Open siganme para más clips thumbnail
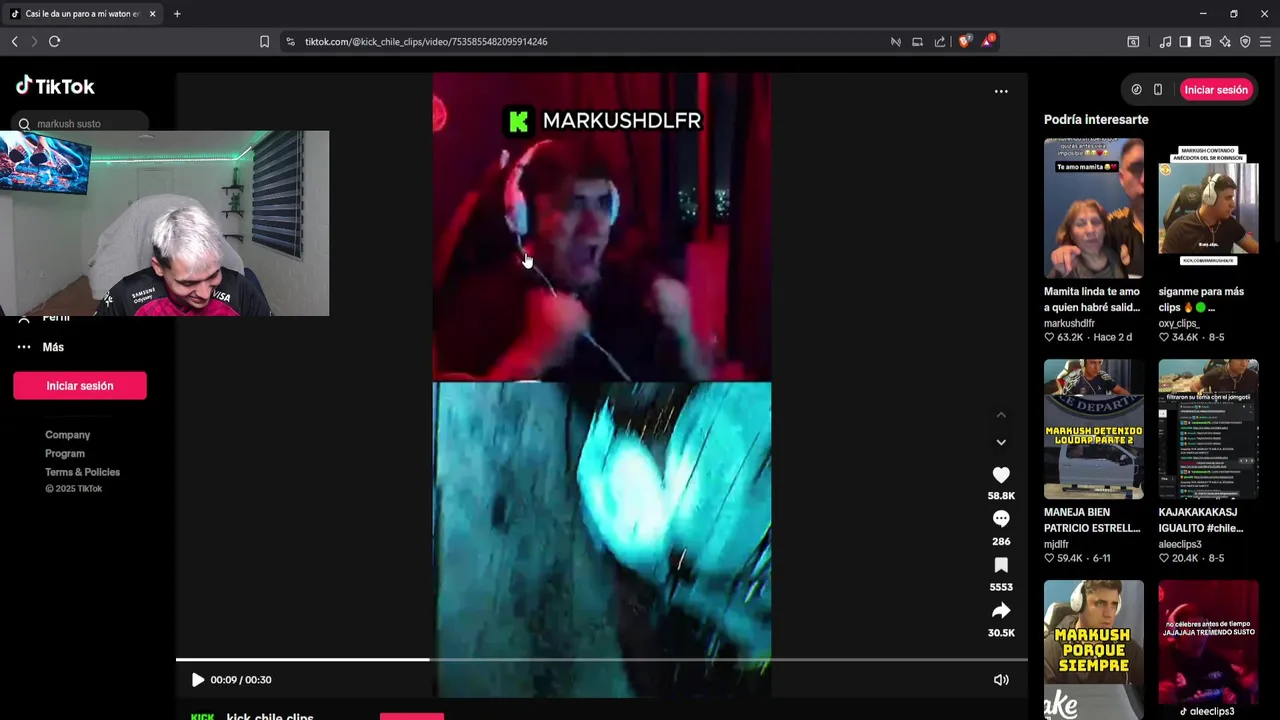Viewport: 1280px width, 720px height. (1208, 208)
